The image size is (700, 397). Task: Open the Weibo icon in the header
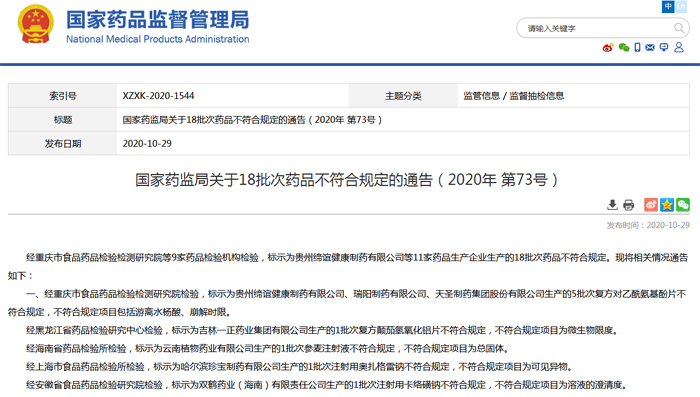click(608, 47)
